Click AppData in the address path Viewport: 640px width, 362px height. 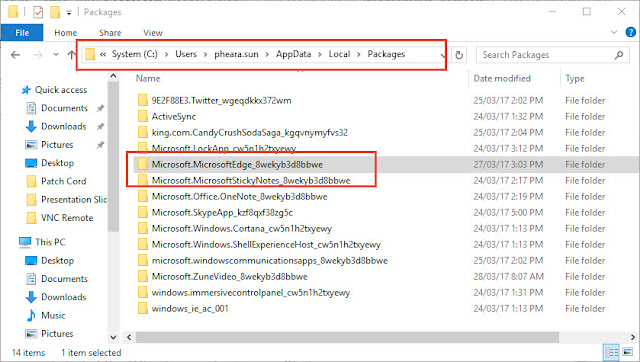[293, 54]
